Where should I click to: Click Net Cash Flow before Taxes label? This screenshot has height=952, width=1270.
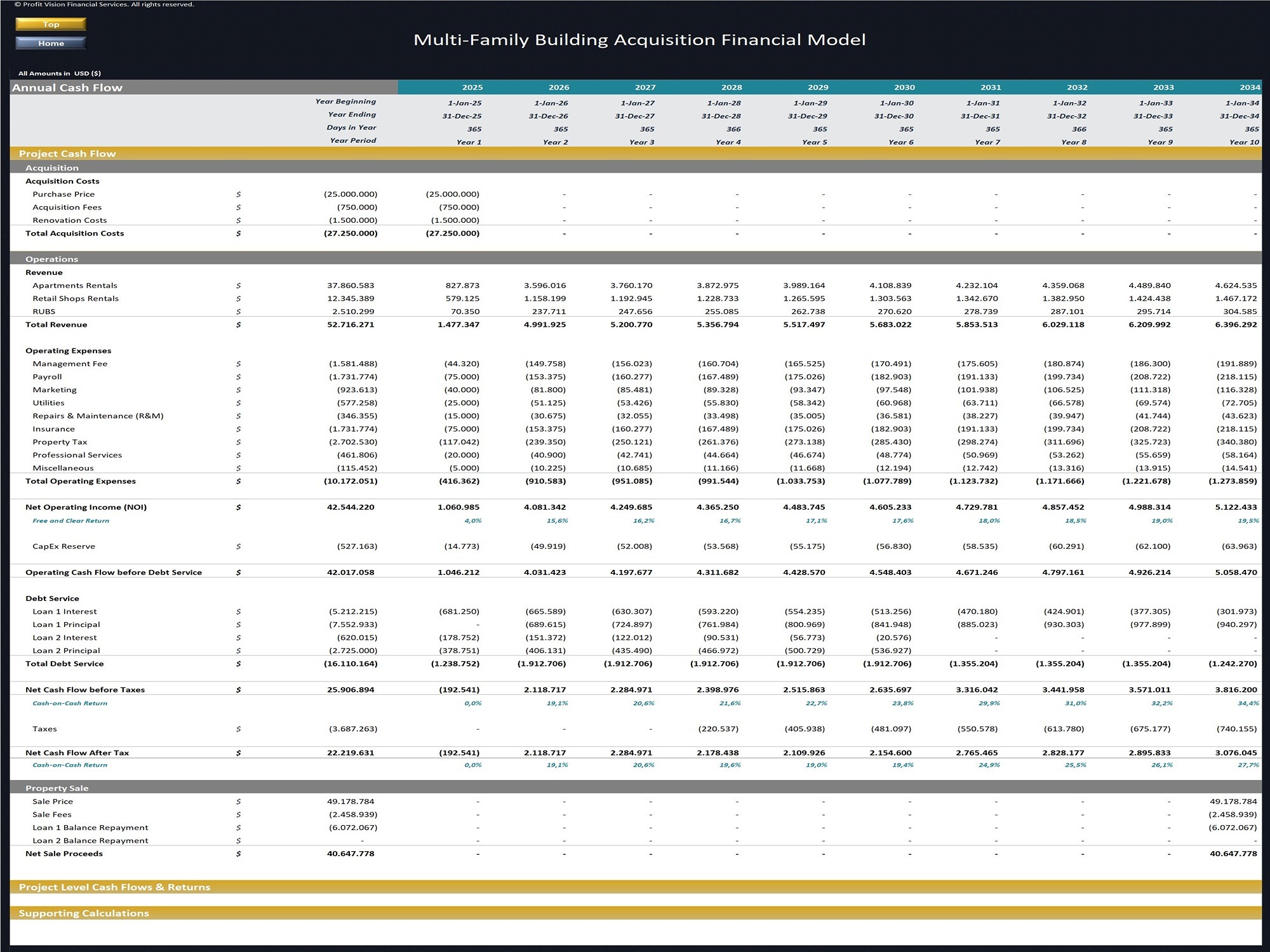85,690
